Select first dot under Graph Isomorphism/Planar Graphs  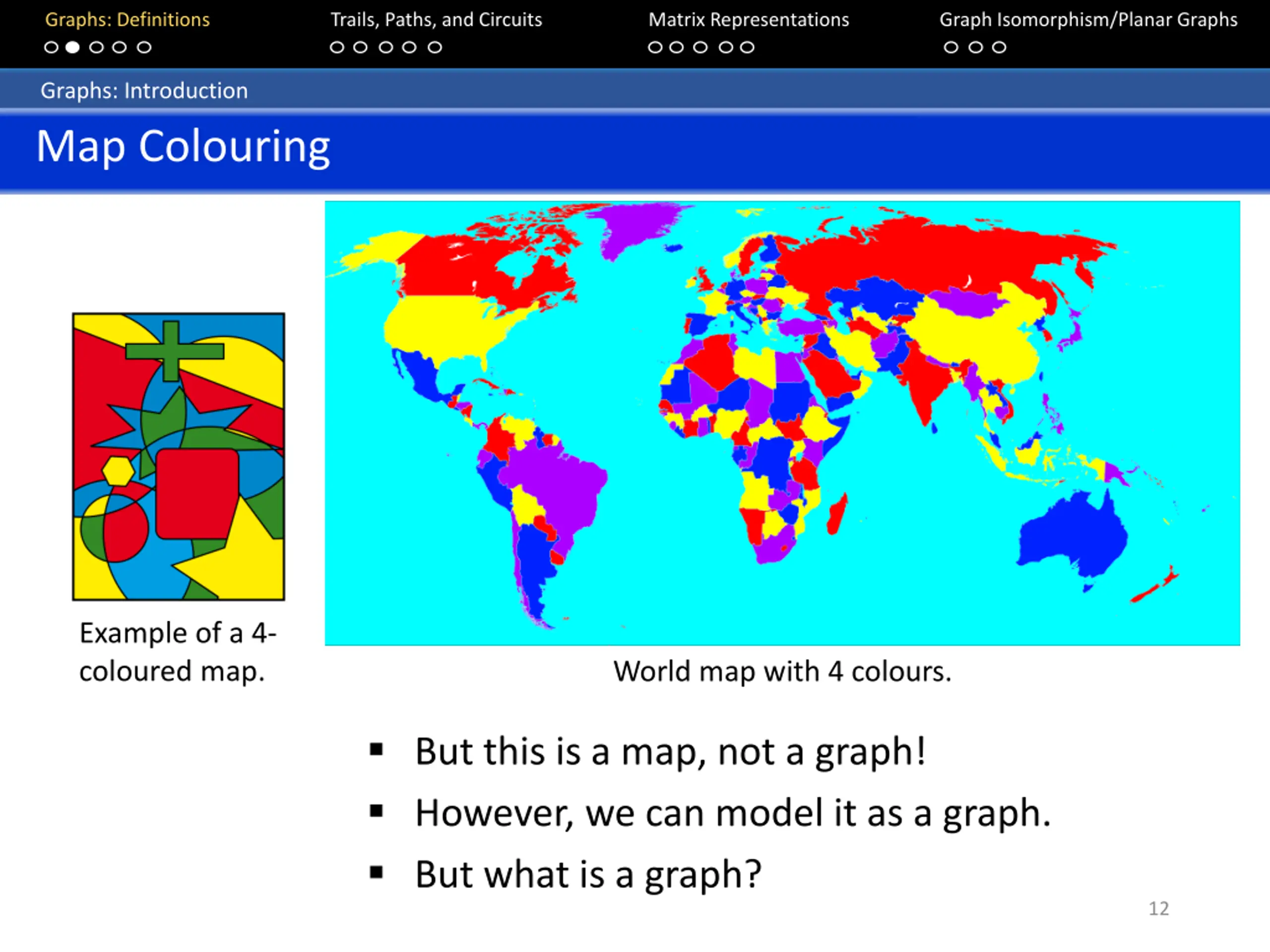[952, 48]
